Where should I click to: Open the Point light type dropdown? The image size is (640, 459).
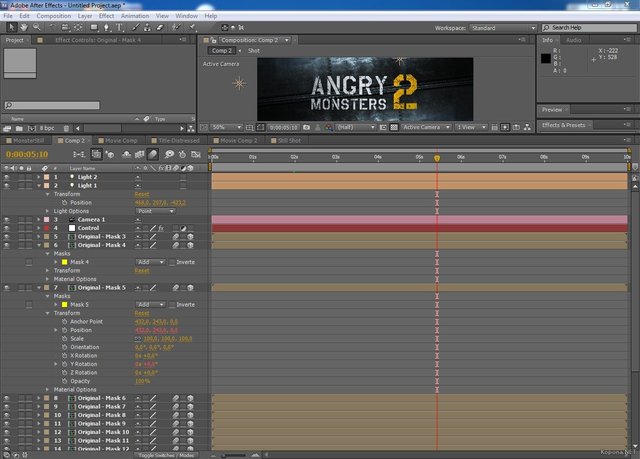pos(155,211)
